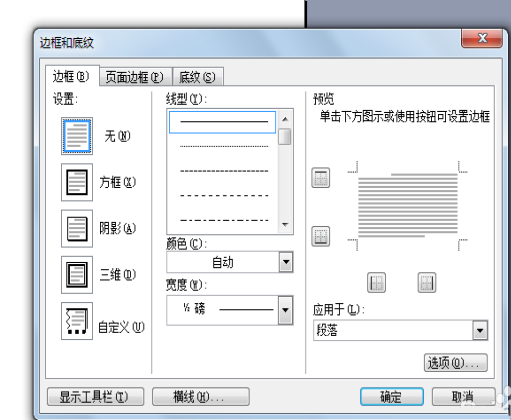This screenshot has width=511, height=420.
Task: Select the 方框 (Box) border setting icon
Action: (x=77, y=182)
